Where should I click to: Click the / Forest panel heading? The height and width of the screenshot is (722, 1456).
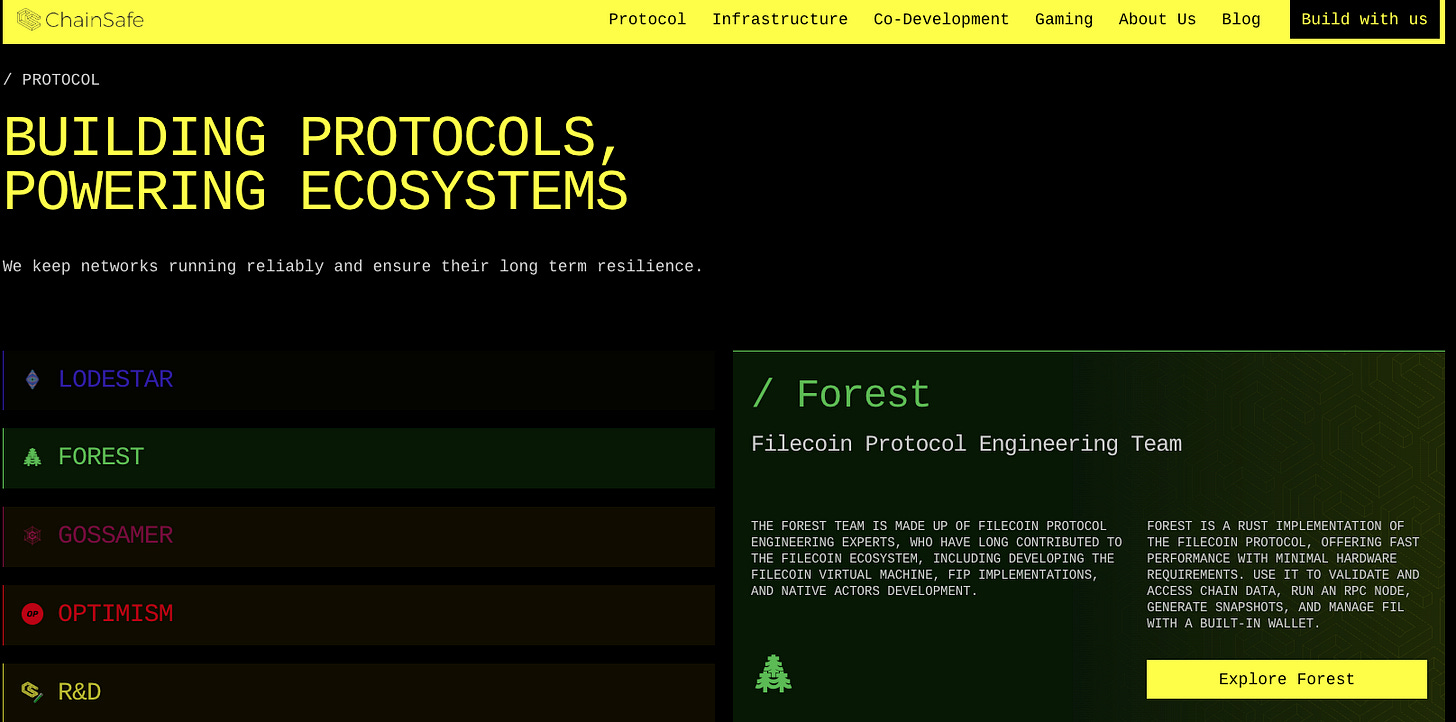click(841, 395)
